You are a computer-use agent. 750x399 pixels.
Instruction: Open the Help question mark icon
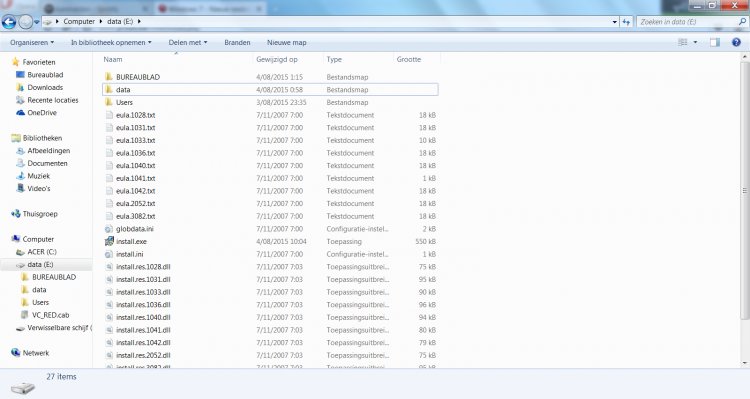click(736, 42)
